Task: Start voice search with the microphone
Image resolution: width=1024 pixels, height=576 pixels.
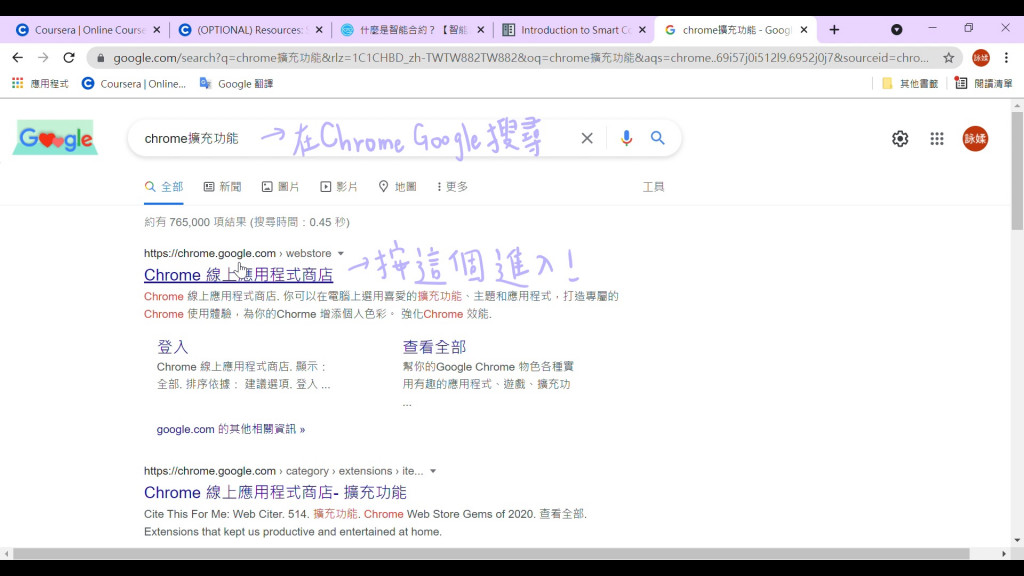Action: 626,138
